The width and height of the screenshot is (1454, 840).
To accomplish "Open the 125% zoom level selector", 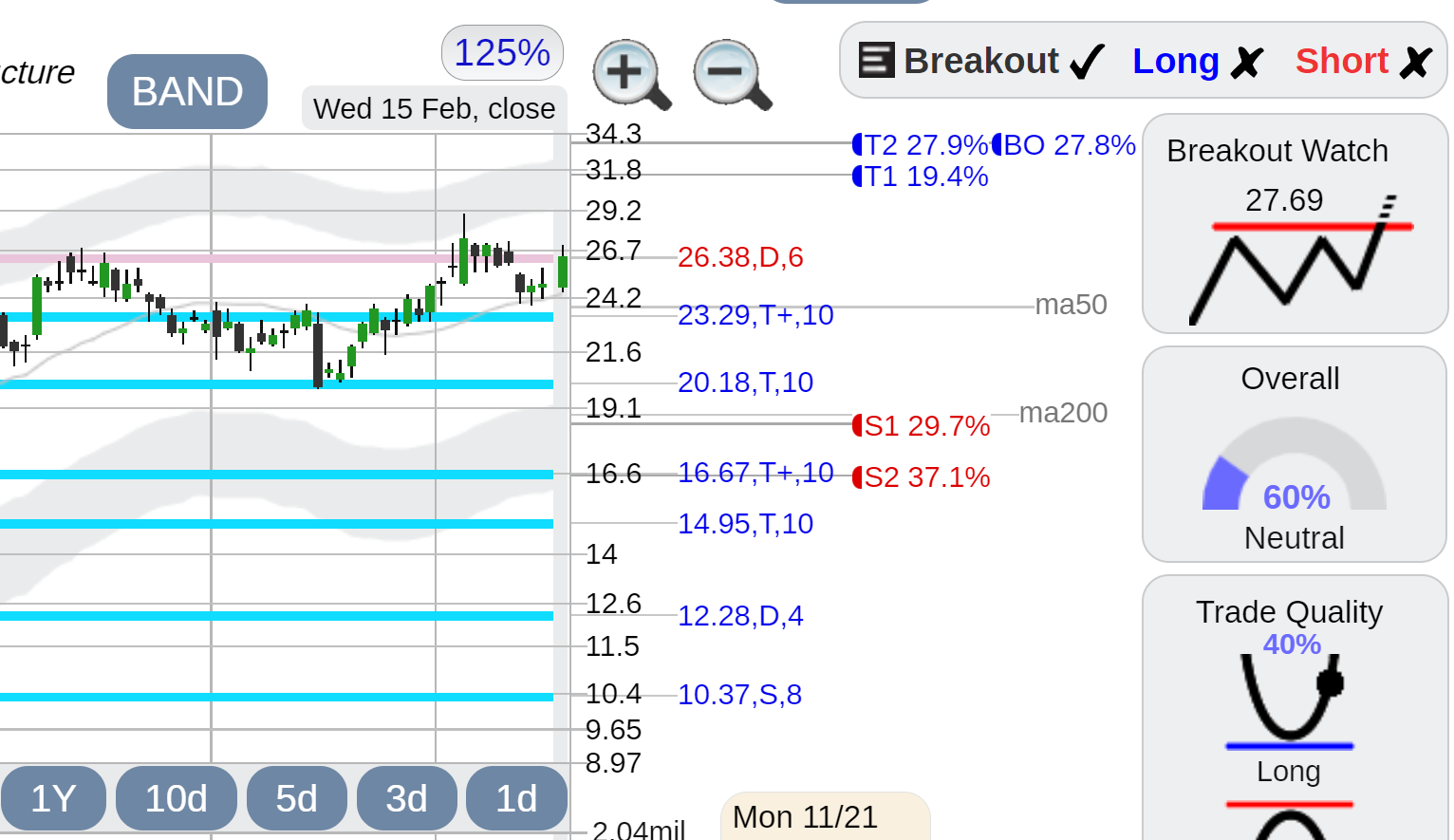I will point(502,52).
